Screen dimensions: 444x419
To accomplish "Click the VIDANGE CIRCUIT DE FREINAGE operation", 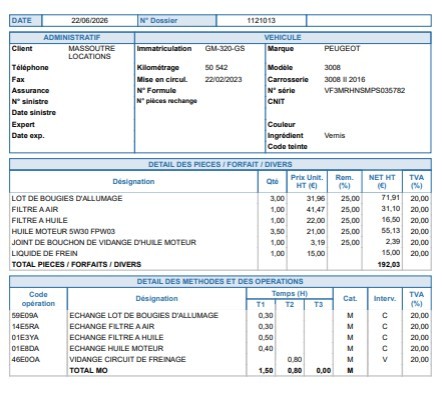I will pos(127,359).
